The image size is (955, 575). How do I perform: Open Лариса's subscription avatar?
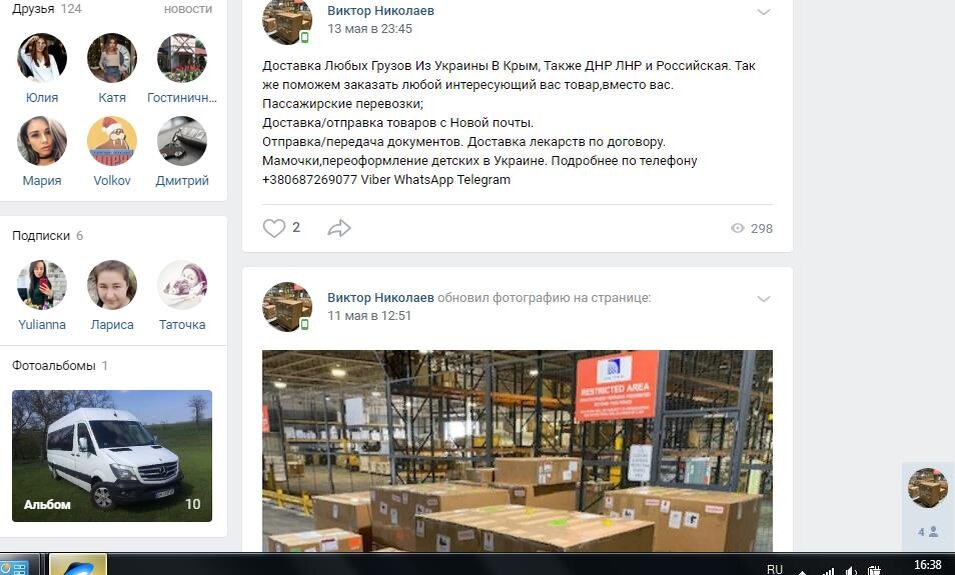(112, 285)
